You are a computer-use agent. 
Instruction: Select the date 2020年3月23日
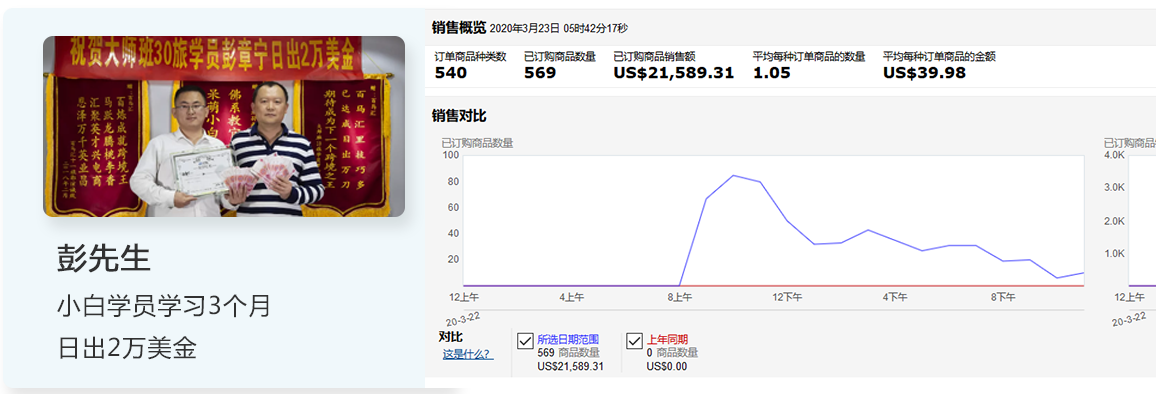525,28
